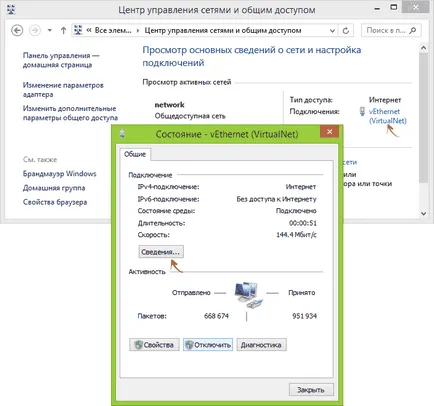The height and width of the screenshot is (406, 434).
Task: Open 'Панель управления — домашняя страница'
Action: [x=61, y=60]
